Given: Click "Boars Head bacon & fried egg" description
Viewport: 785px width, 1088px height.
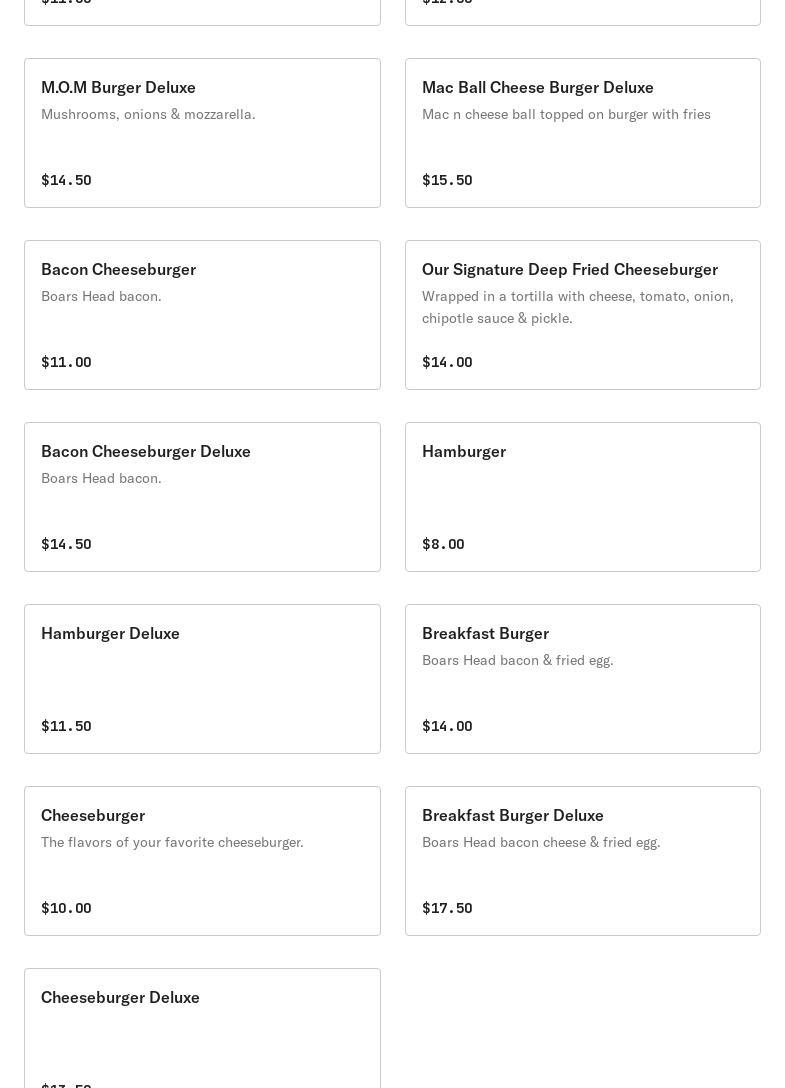Looking at the screenshot, I should click(517, 661).
